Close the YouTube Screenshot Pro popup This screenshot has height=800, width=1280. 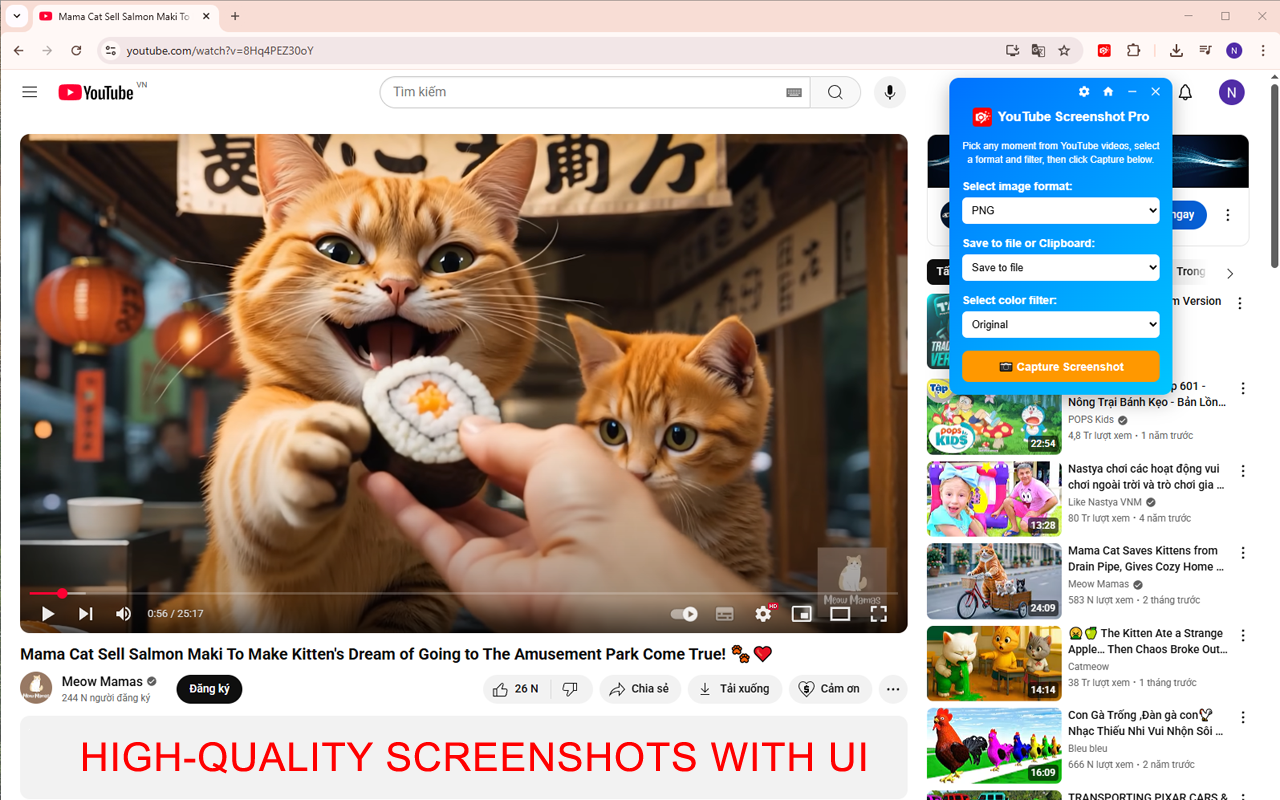tap(1156, 91)
